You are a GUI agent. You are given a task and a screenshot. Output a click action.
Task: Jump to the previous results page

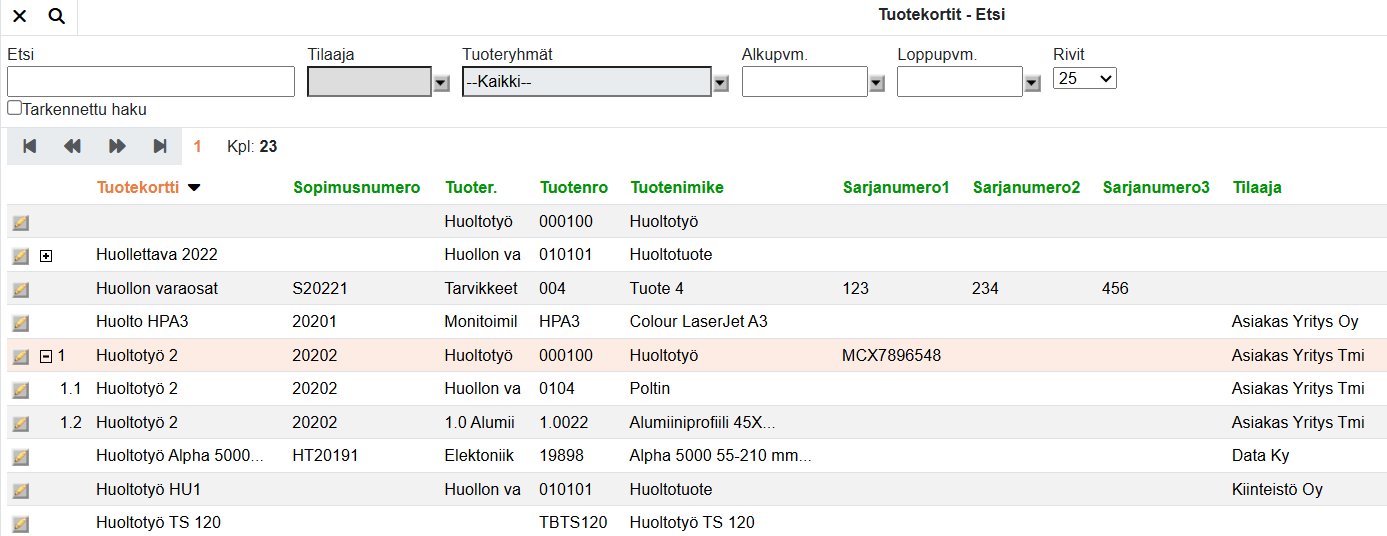[72, 147]
